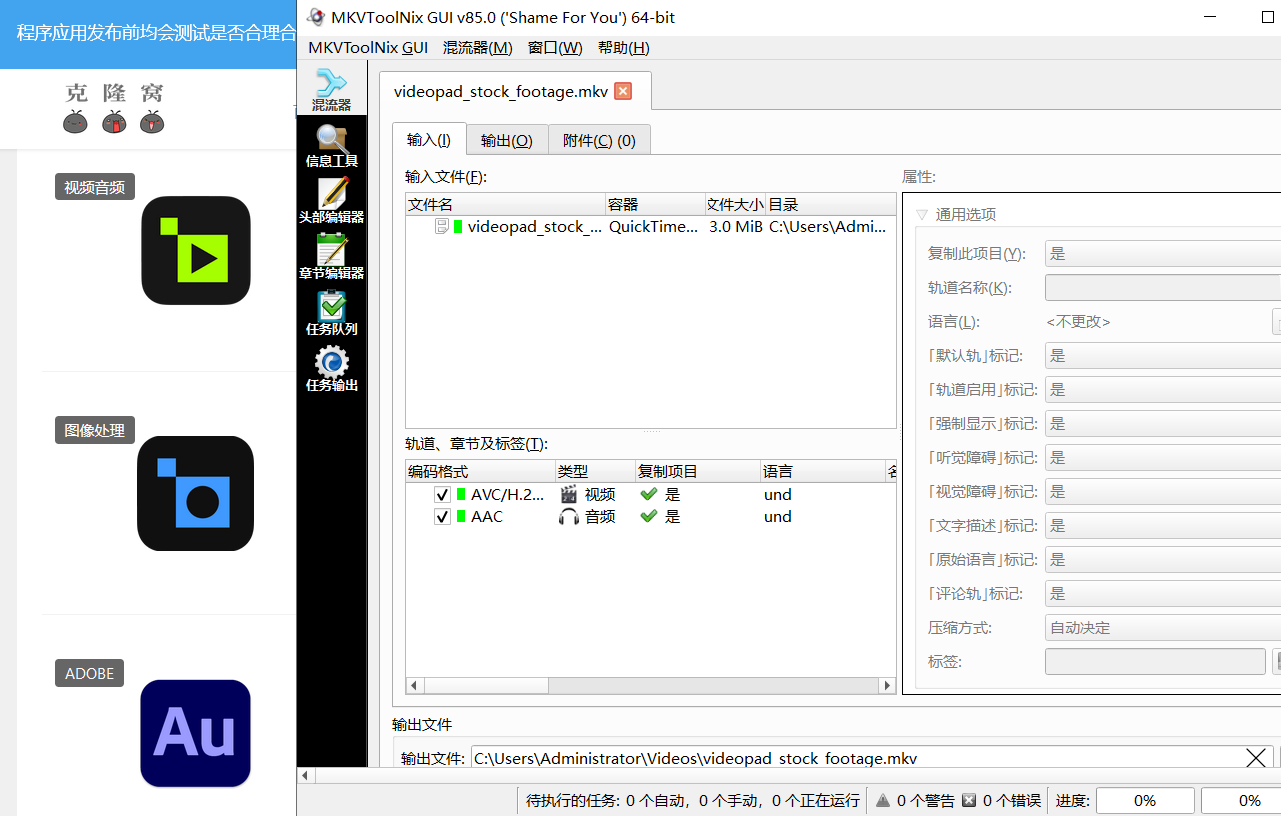Open the 强制显示 flag dropdown

(1162, 424)
